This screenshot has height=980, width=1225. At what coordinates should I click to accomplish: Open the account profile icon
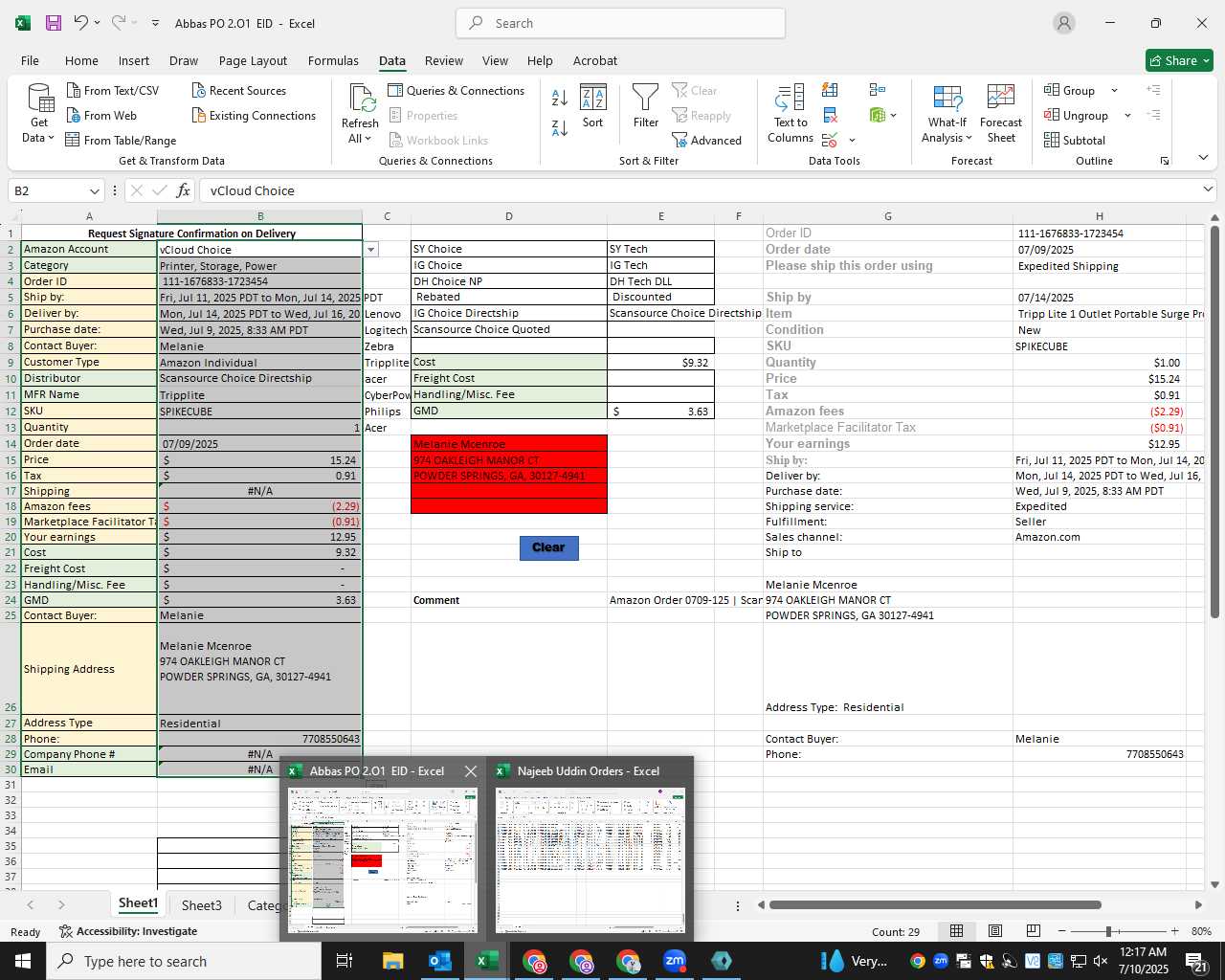click(1064, 23)
